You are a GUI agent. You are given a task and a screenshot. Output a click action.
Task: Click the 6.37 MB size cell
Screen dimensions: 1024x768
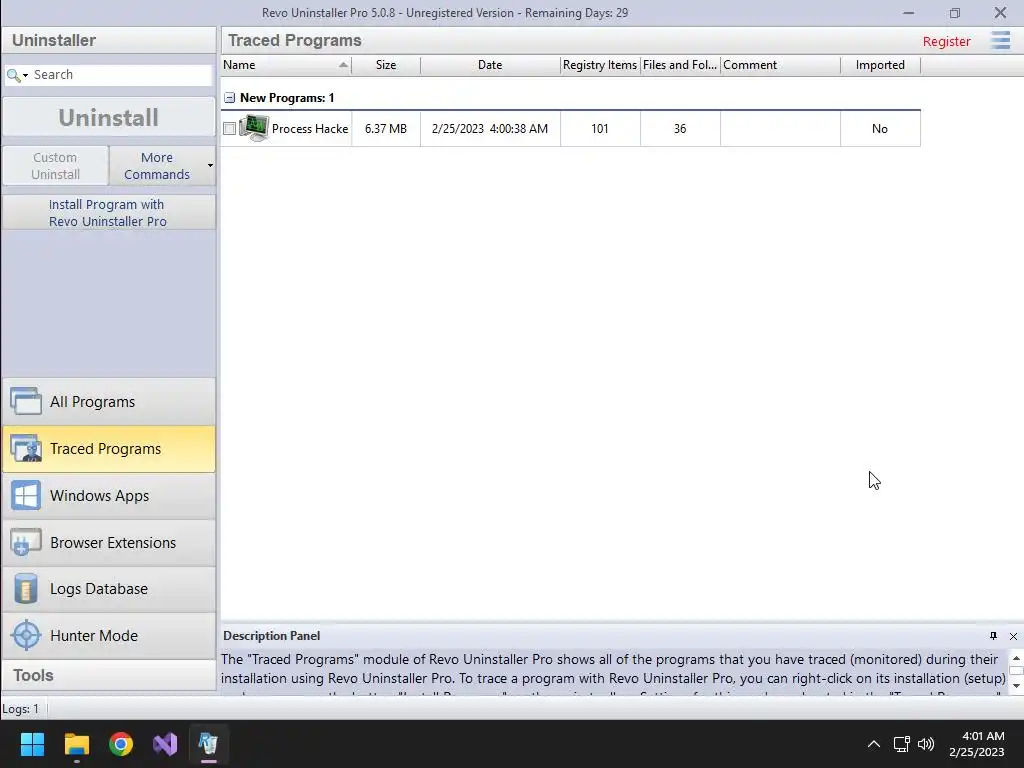coord(386,129)
